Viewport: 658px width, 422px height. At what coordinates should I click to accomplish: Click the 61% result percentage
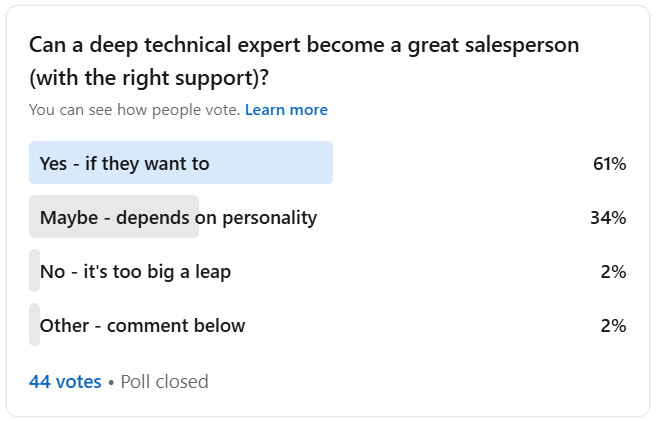pyautogui.click(x=609, y=164)
